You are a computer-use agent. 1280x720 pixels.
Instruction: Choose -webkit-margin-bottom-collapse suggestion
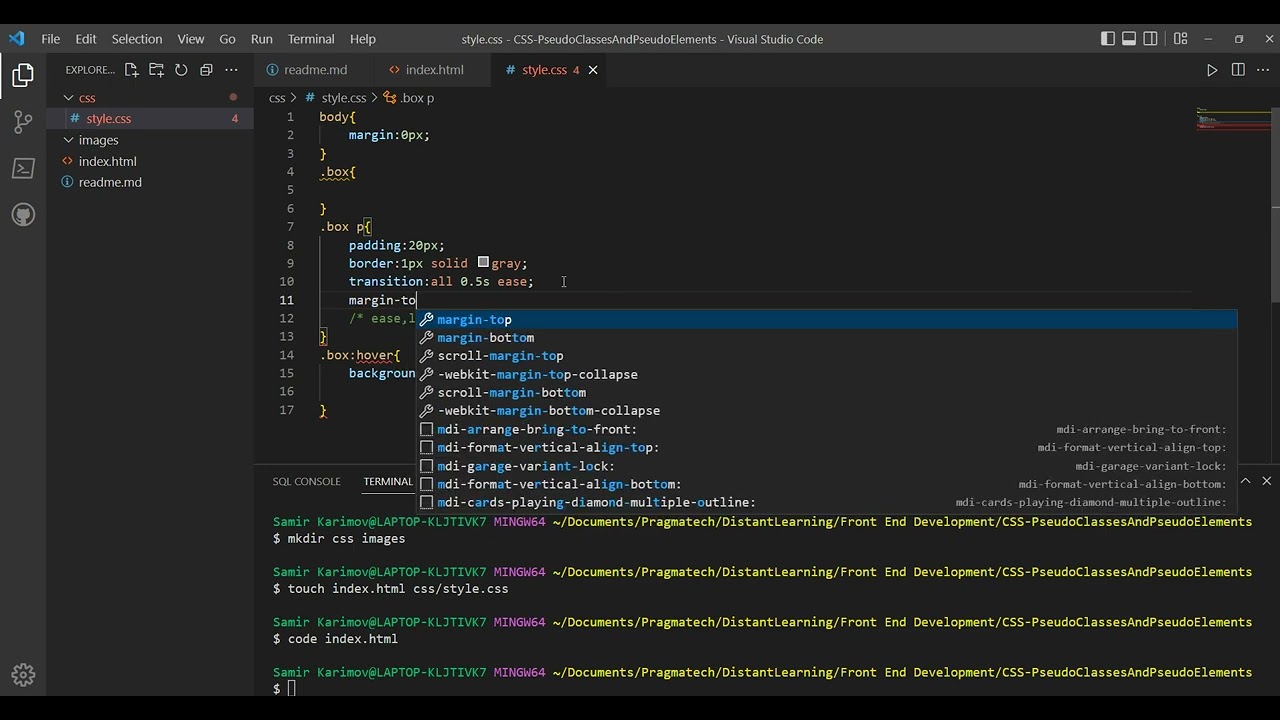pyautogui.click(x=826, y=411)
